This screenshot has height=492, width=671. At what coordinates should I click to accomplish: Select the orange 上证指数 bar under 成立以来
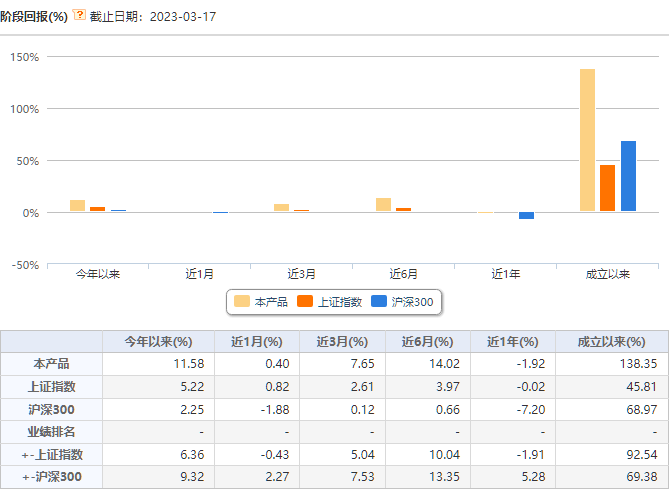[x=608, y=188]
